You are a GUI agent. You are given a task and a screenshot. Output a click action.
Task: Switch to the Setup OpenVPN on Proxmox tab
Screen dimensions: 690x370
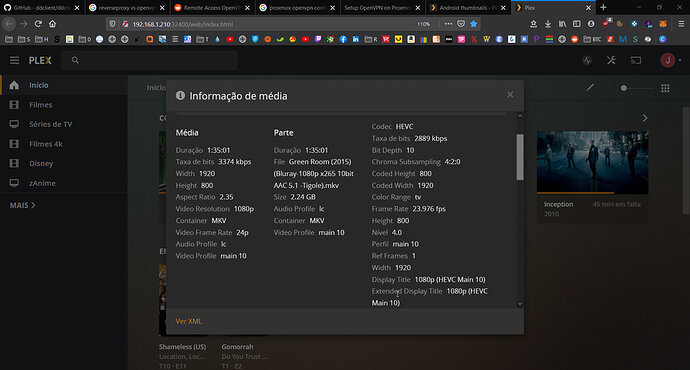(x=382, y=8)
